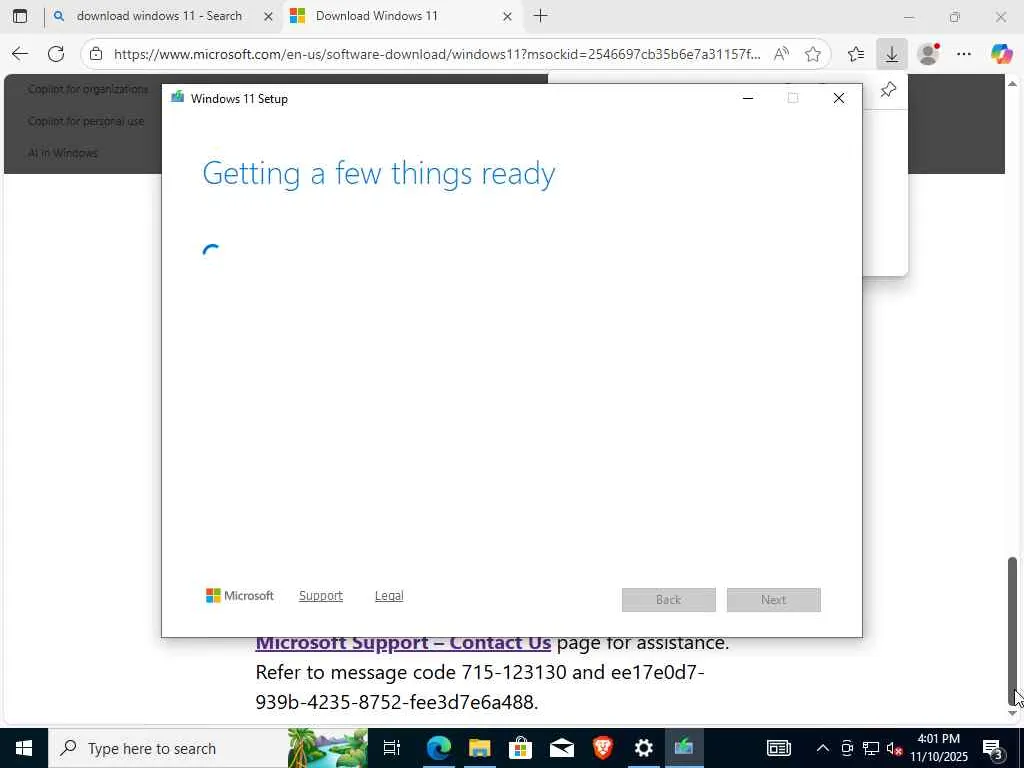Click the Meet Now tray icon

point(847,748)
